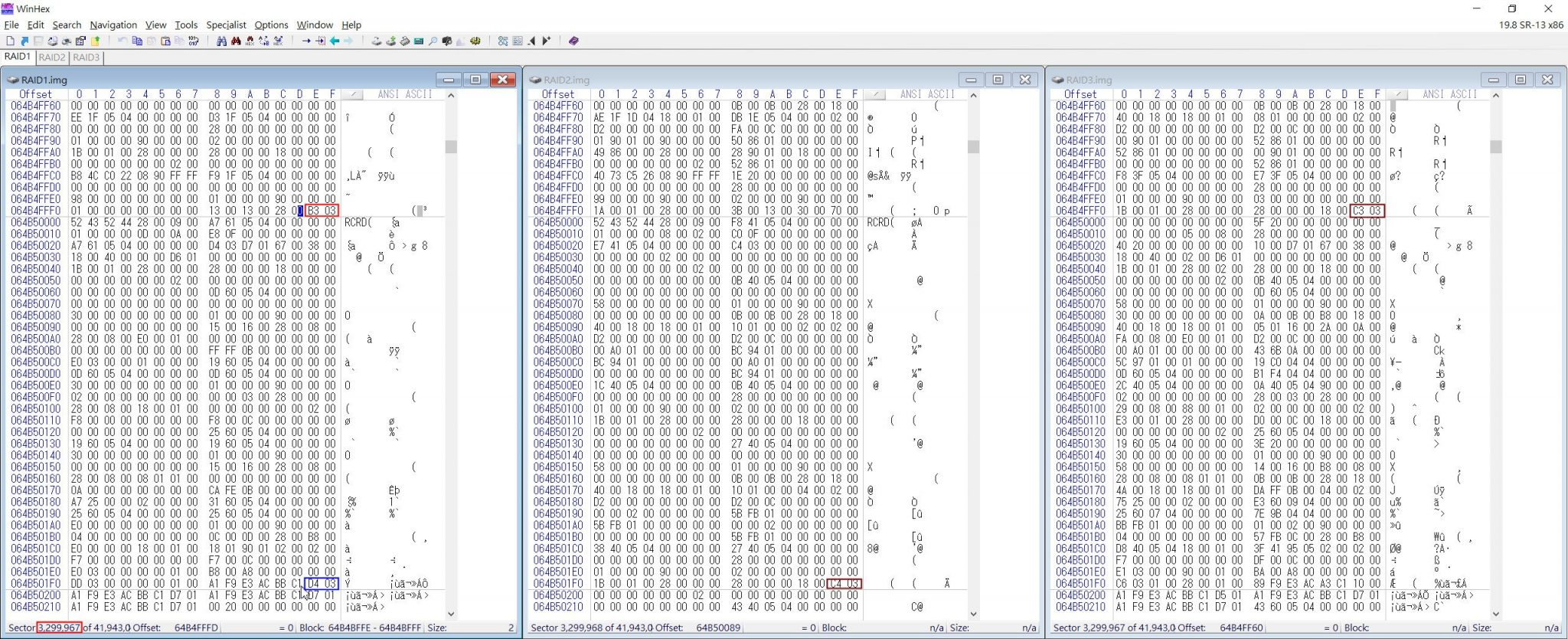1568x639 pixels.
Task: Toggle the text column button in RAID1 header
Action: [x=353, y=94]
